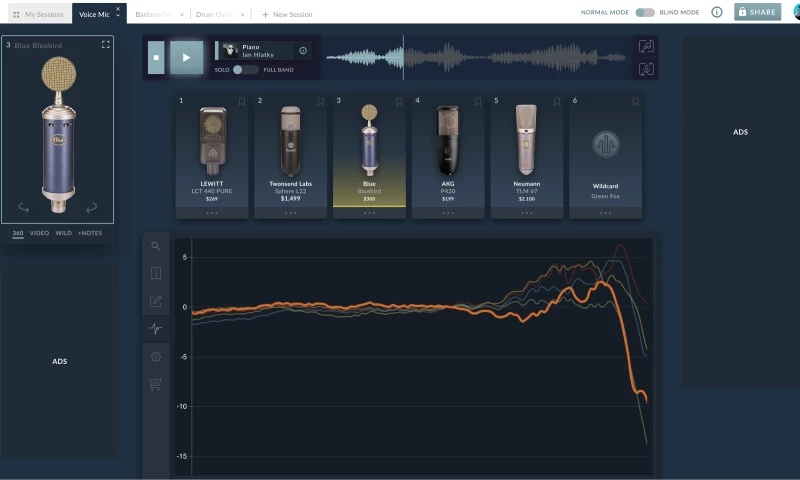Viewport: 800px width, 480px height.
Task: Stop audio playback
Action: pyautogui.click(x=156, y=58)
